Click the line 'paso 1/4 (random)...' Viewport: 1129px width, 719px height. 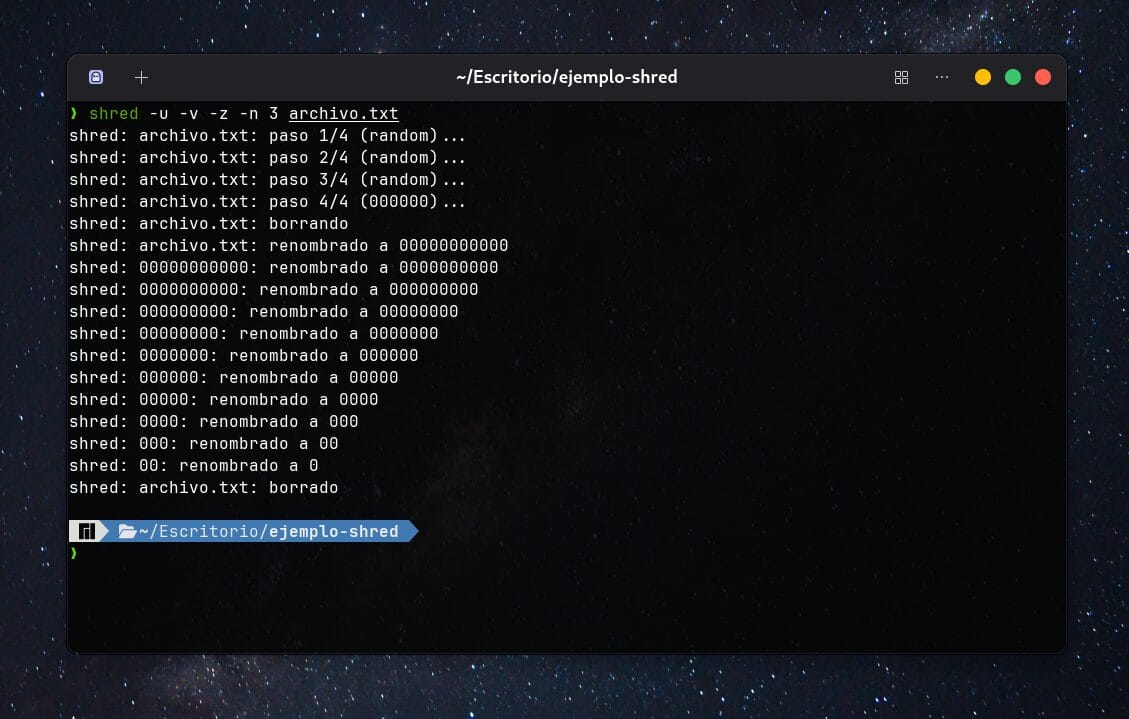[x=268, y=135]
